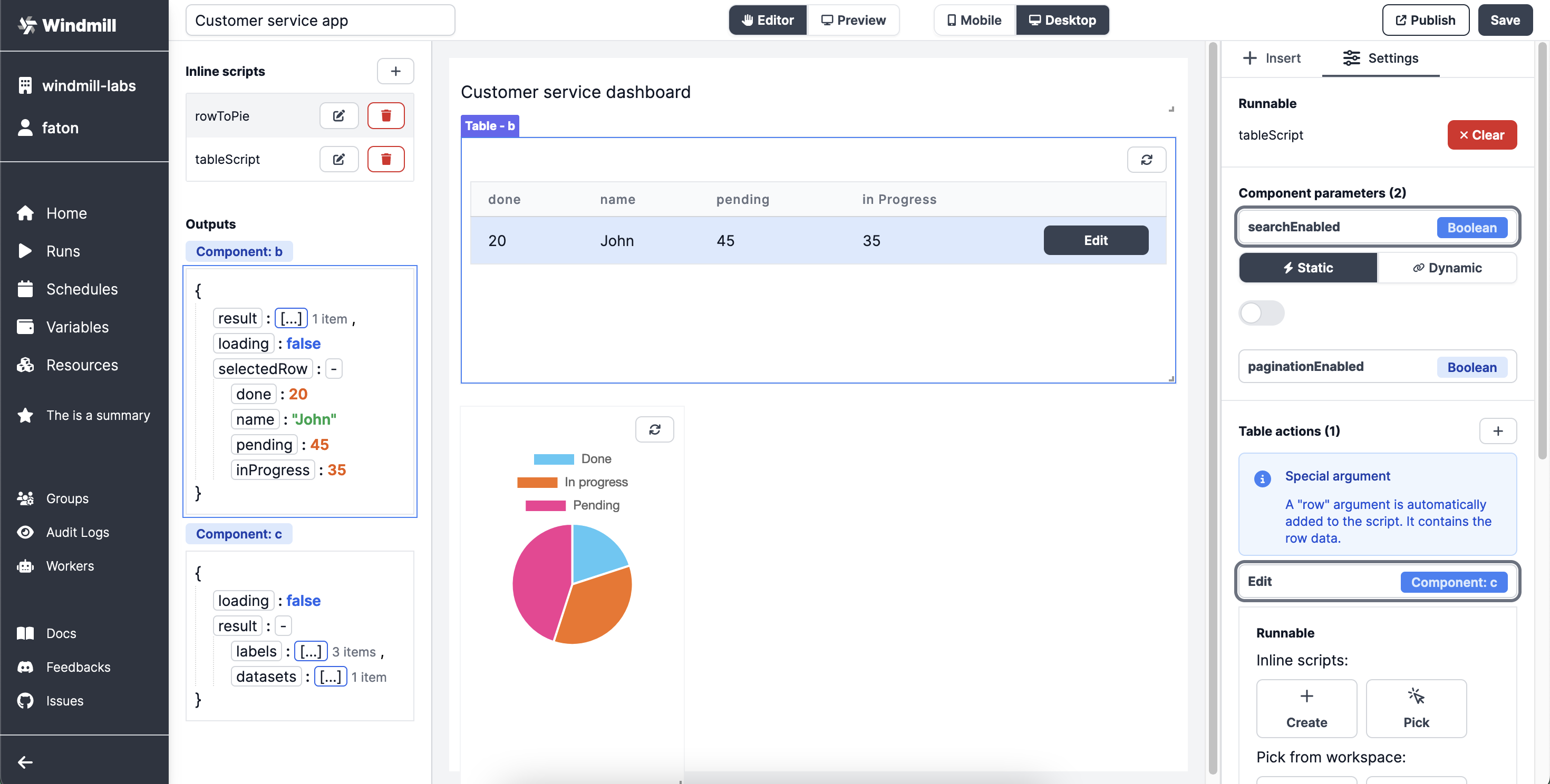
Task: Switch to Mobile layout view
Action: [974, 20]
